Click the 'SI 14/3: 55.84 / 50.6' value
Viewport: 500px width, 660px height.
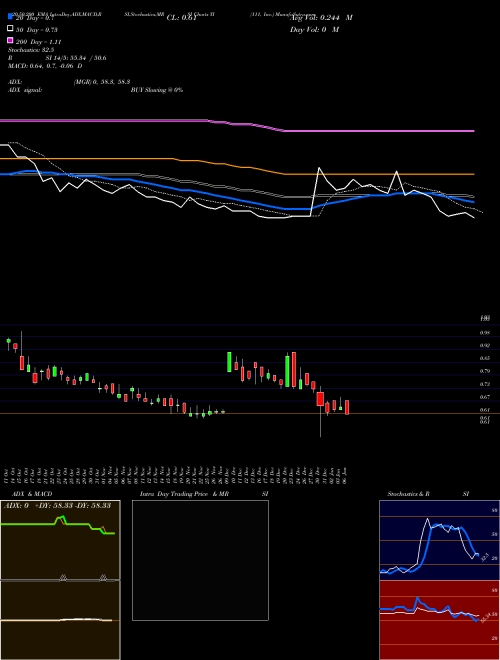(76, 58)
